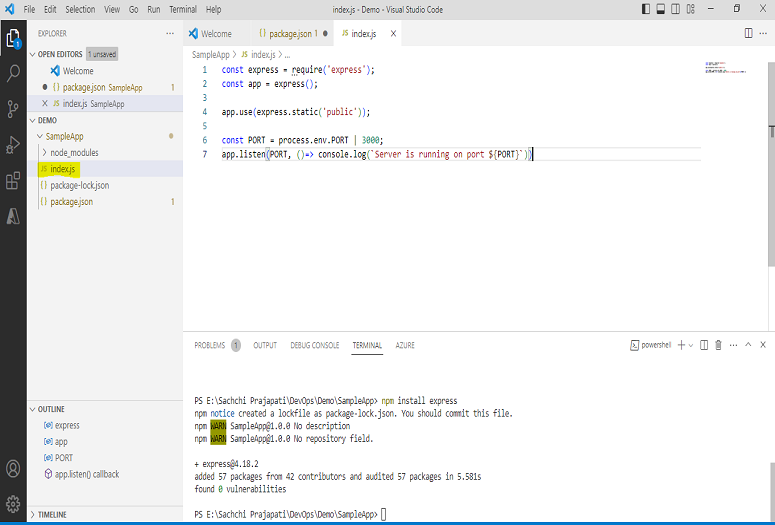Close the index.js editor tab
The image size is (775, 525).
[393, 34]
